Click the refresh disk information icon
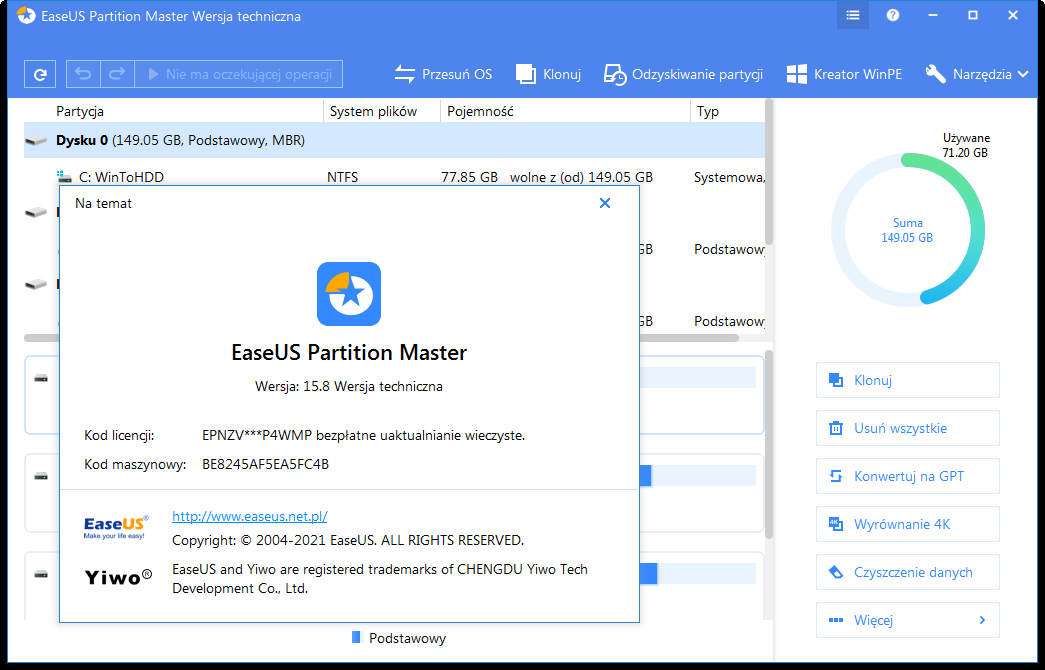This screenshot has height=670, width=1045. pyautogui.click(x=40, y=75)
